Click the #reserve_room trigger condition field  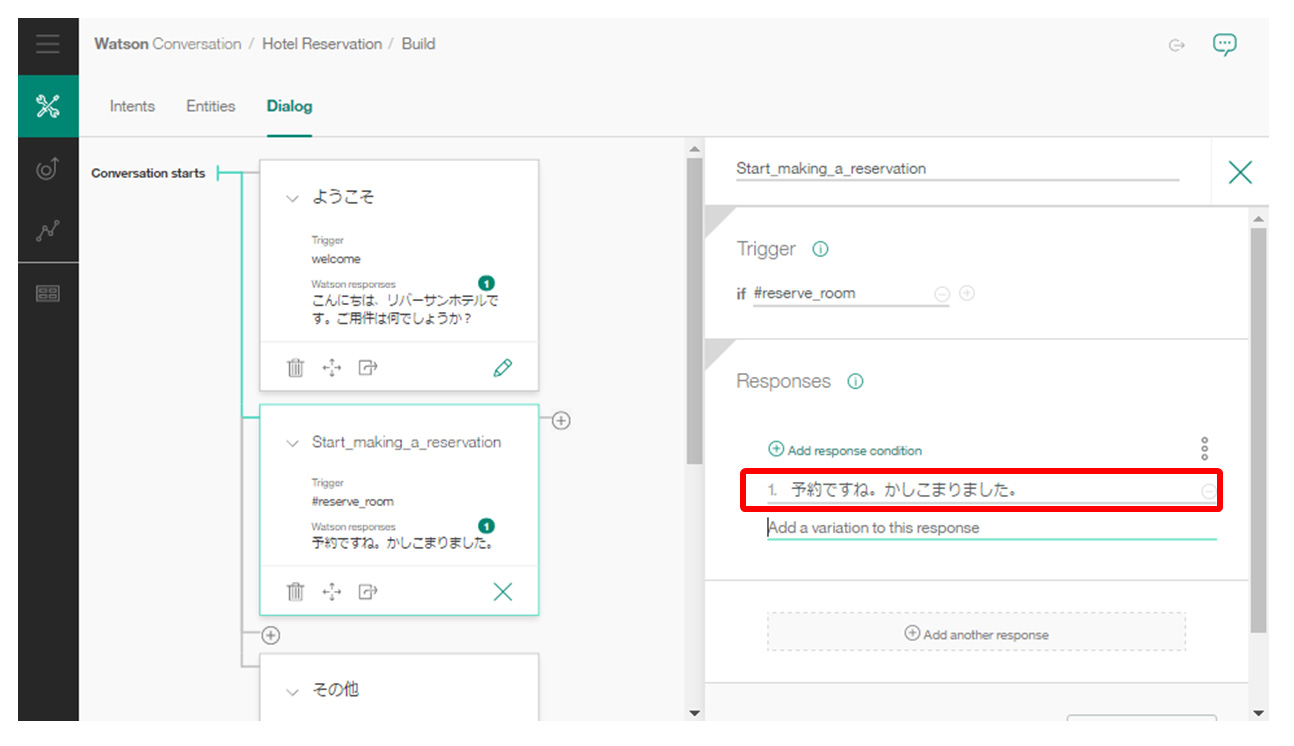click(850, 294)
